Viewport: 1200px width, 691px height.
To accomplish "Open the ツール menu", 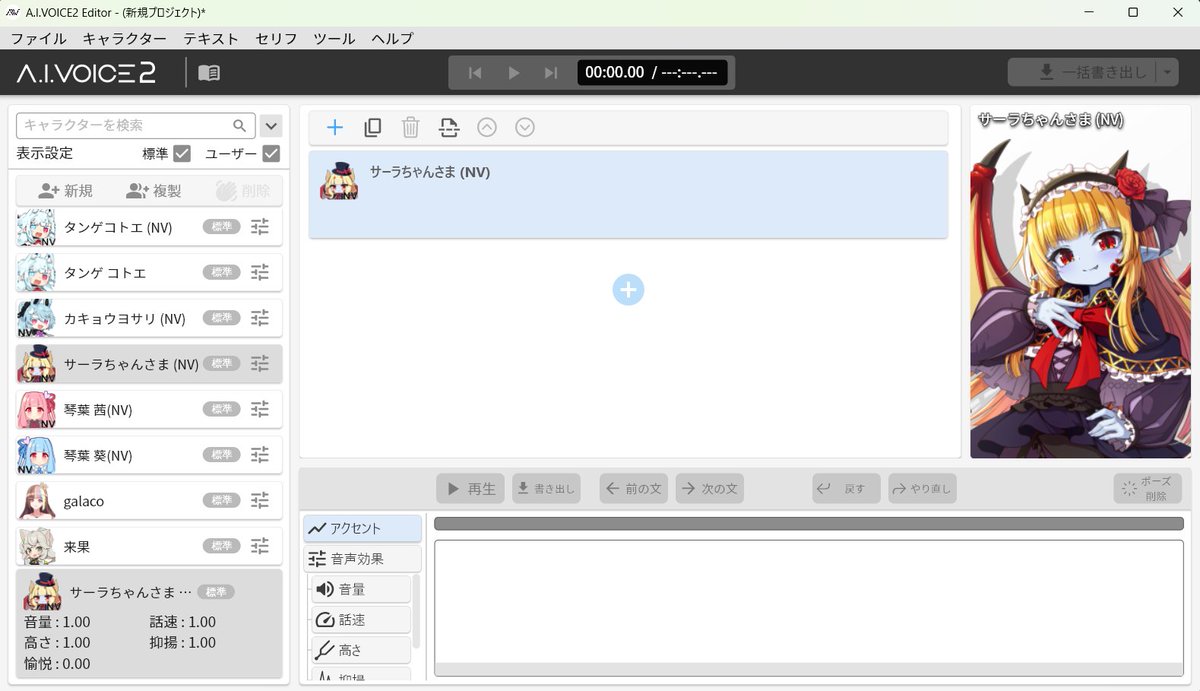I will (x=334, y=39).
